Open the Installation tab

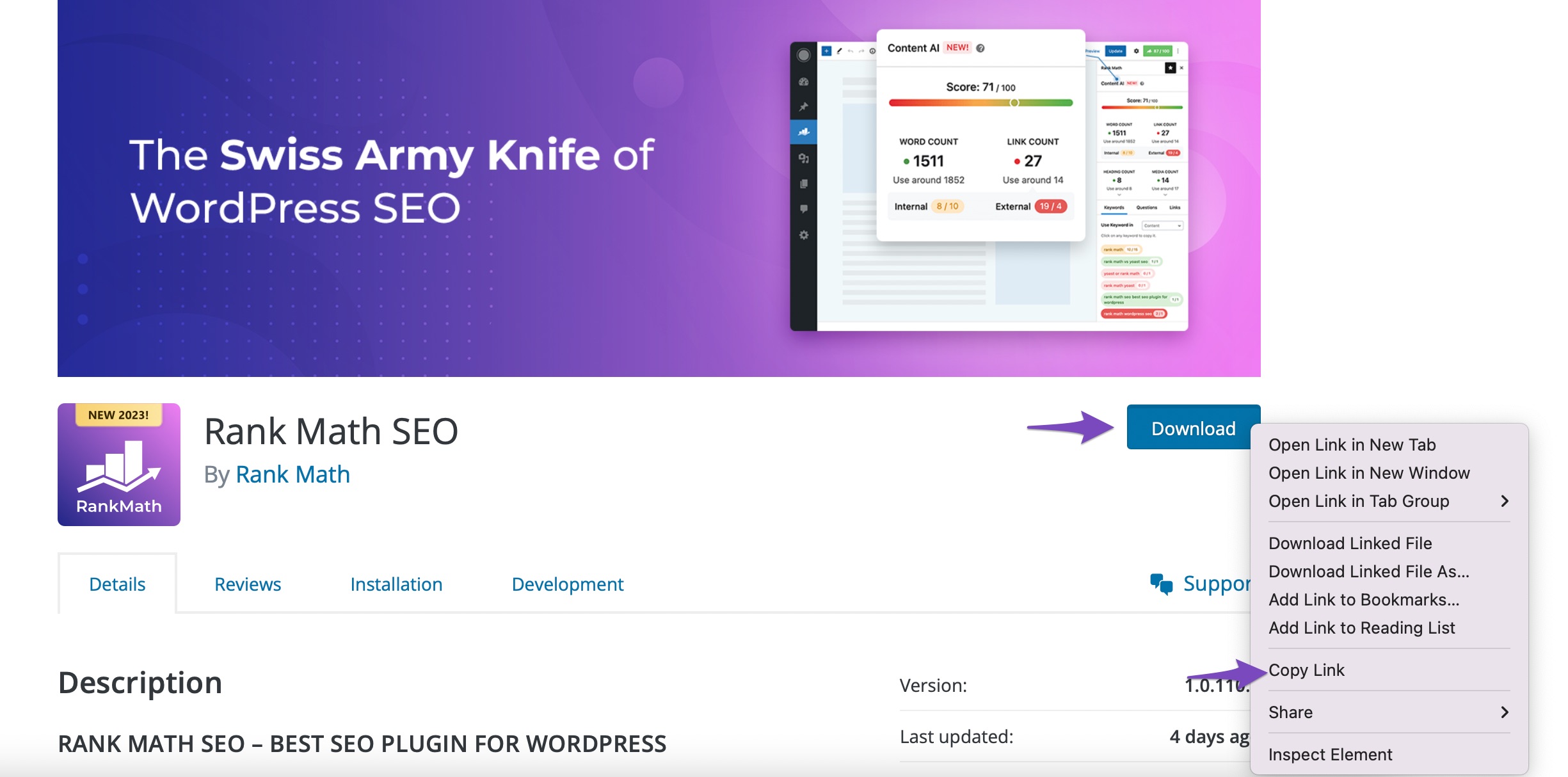(396, 584)
